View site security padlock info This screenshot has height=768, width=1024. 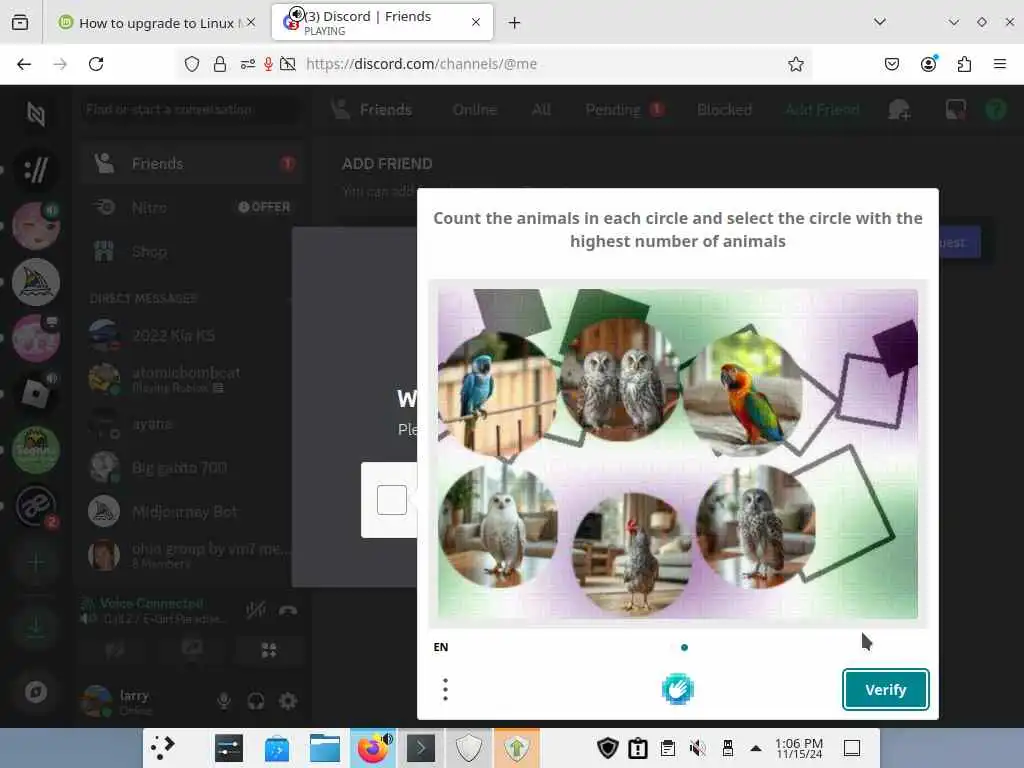[219, 64]
